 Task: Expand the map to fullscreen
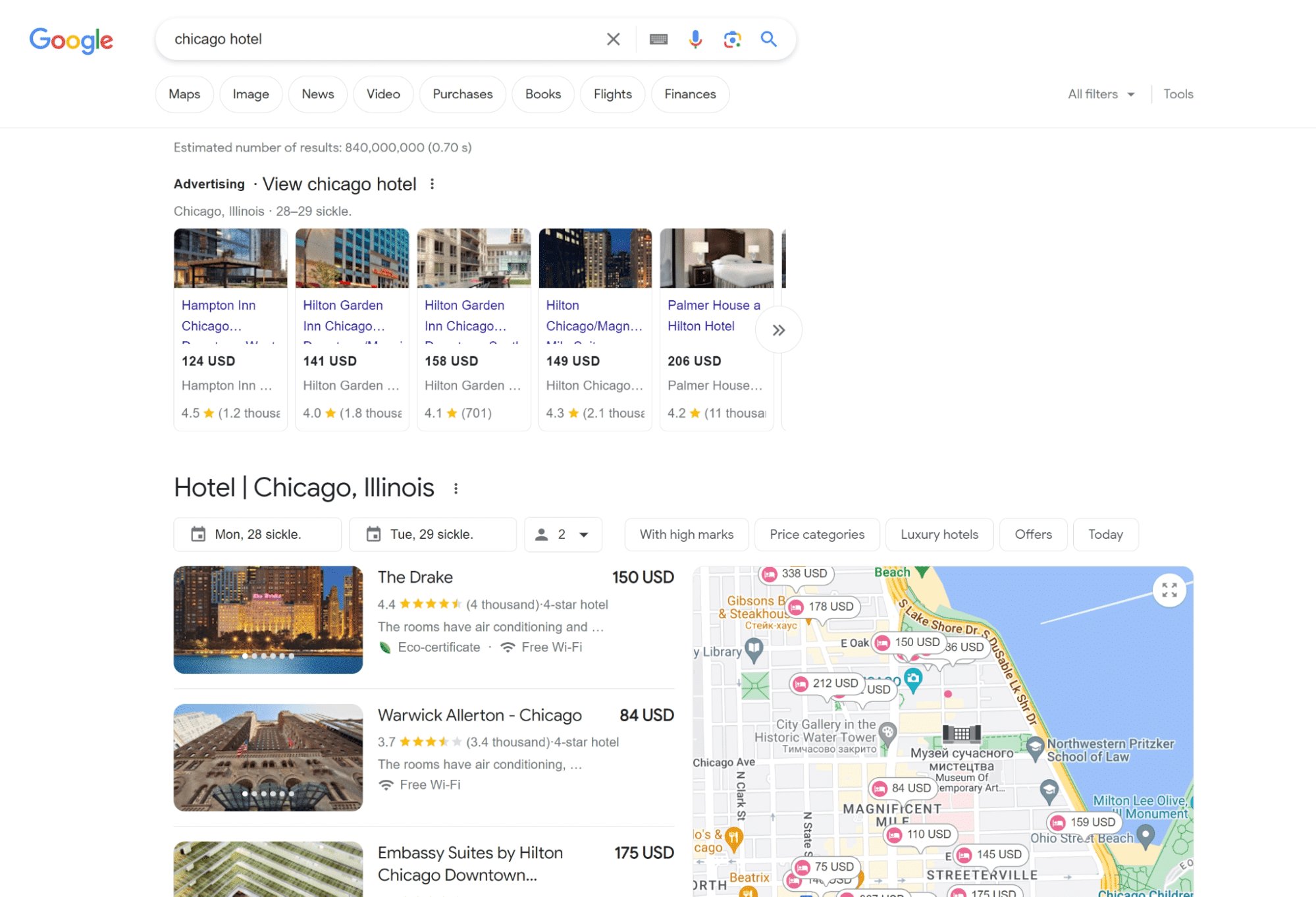coord(1169,589)
